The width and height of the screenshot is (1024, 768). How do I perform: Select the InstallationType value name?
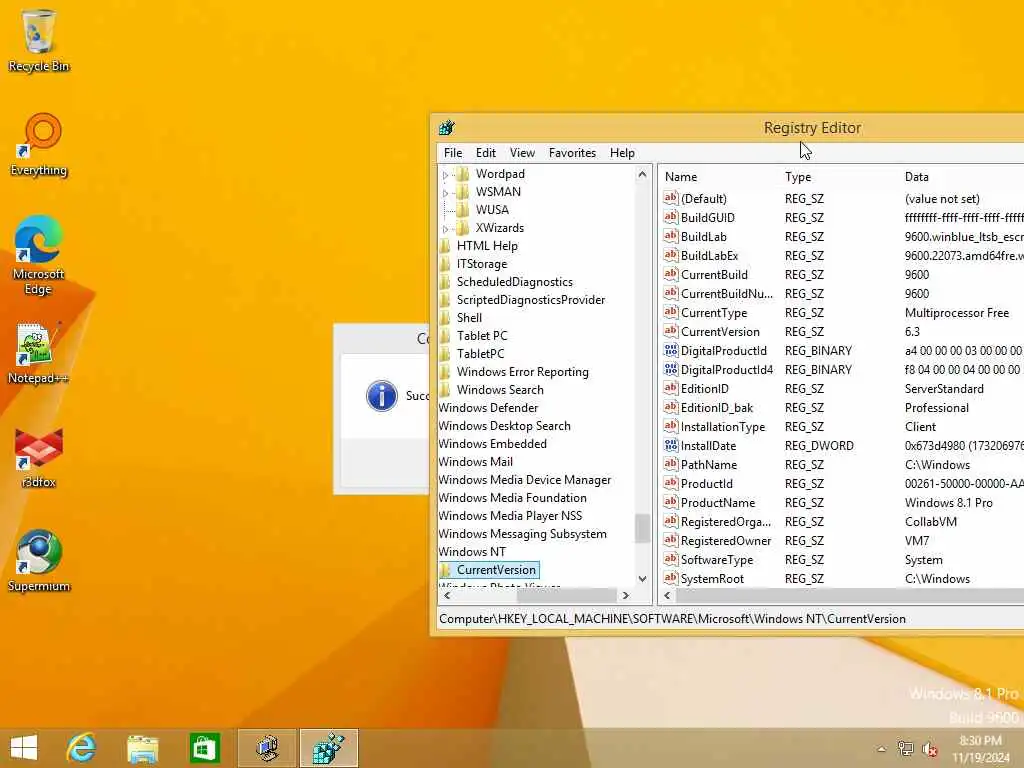pyautogui.click(x=722, y=427)
